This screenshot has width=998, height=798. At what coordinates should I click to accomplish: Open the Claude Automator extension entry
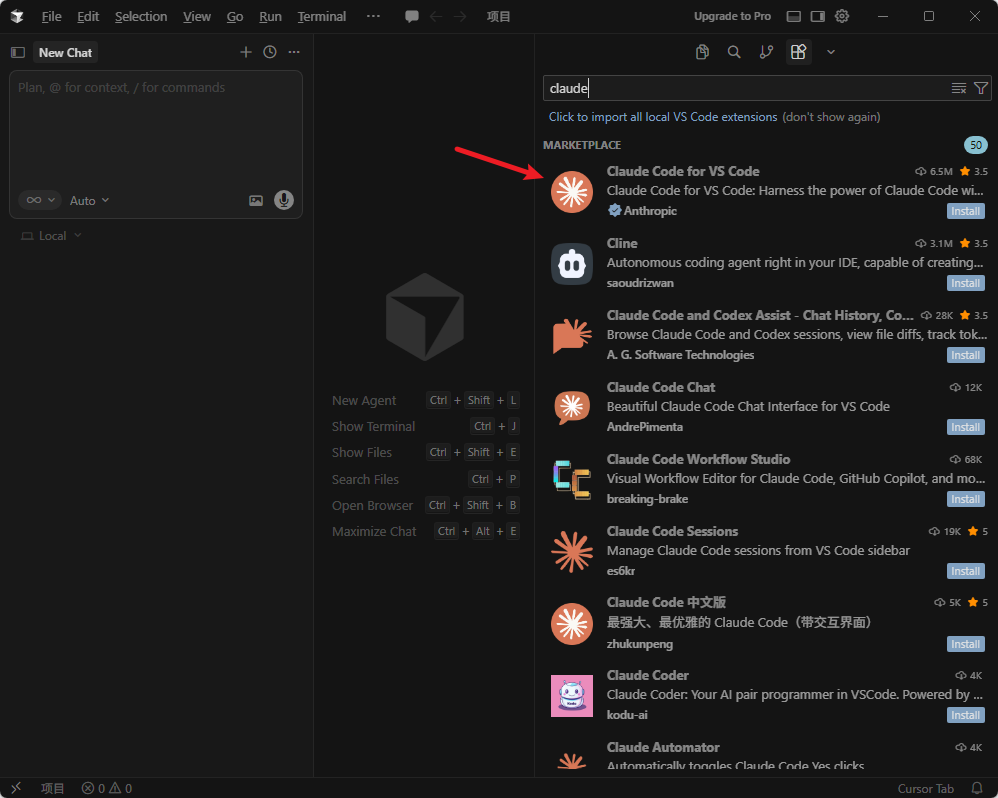click(x=766, y=753)
